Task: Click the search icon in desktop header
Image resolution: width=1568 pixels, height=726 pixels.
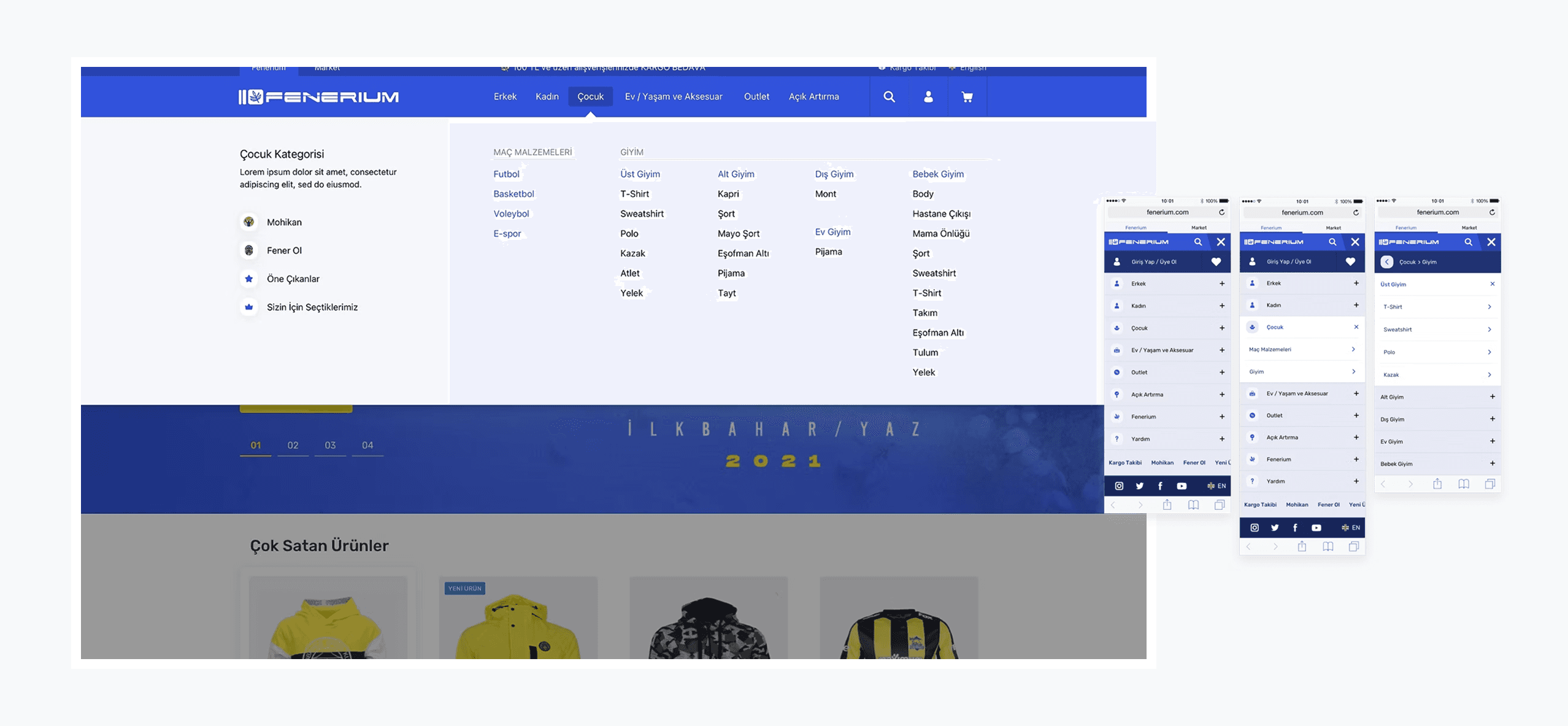Action: point(889,96)
